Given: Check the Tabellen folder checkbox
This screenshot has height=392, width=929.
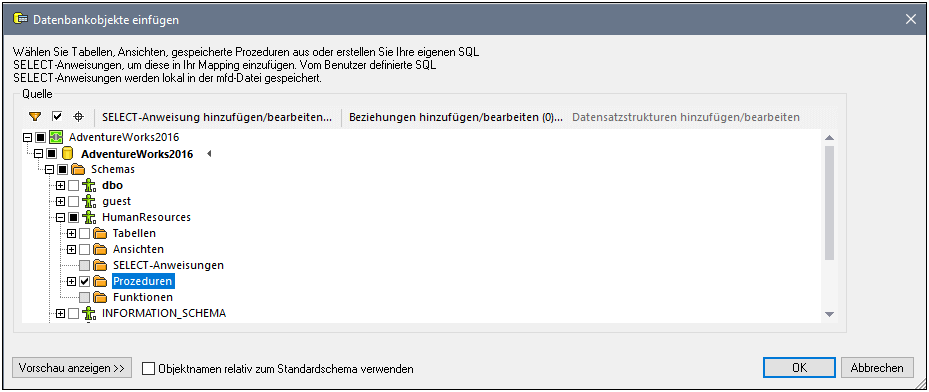Looking at the screenshot, I should click(84, 233).
